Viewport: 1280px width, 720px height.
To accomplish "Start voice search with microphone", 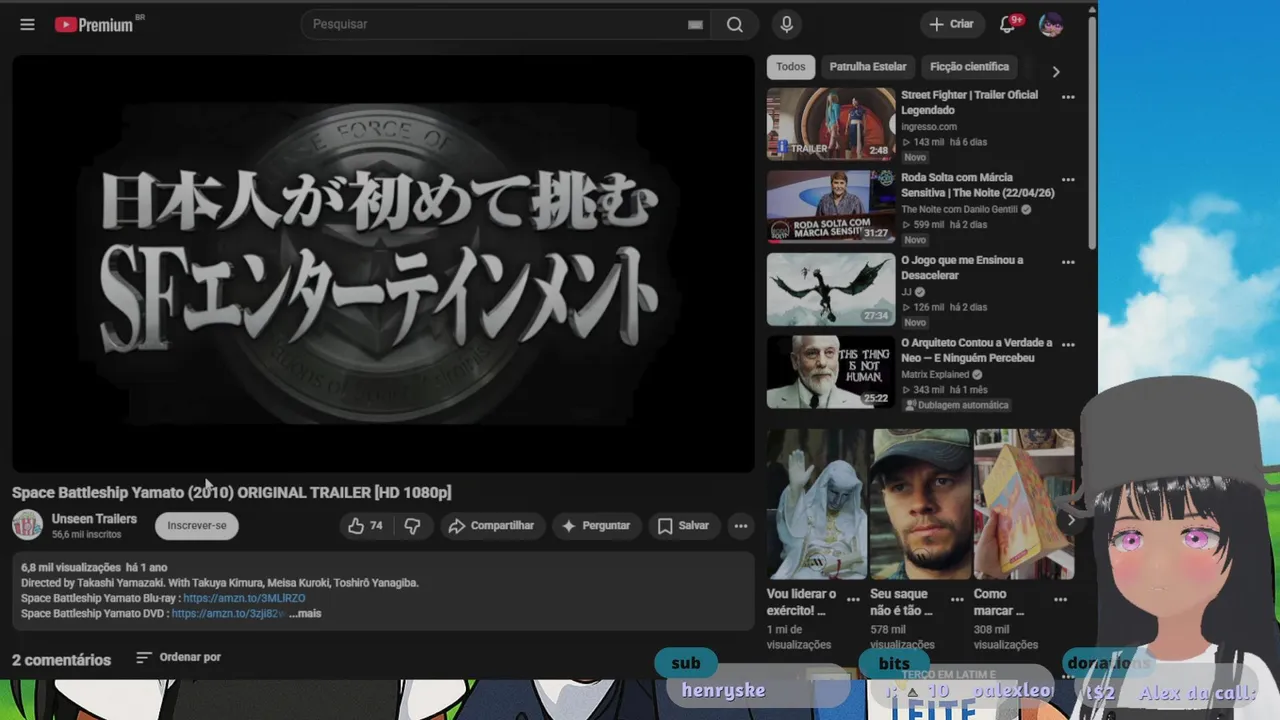I will (x=787, y=24).
